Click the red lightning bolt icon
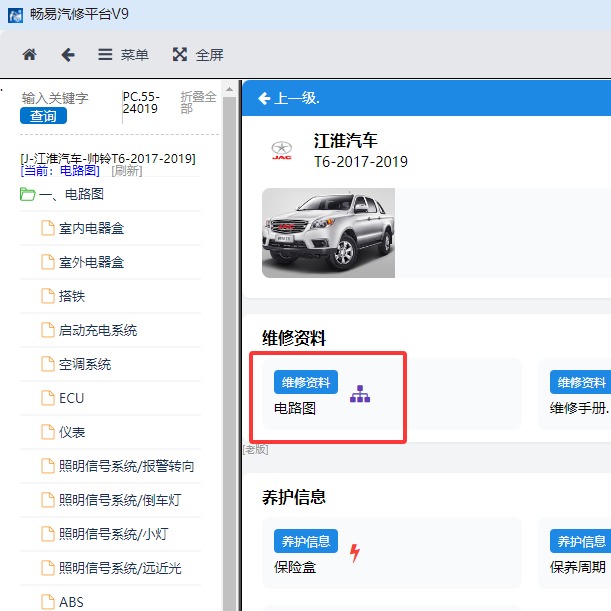 coord(355,553)
